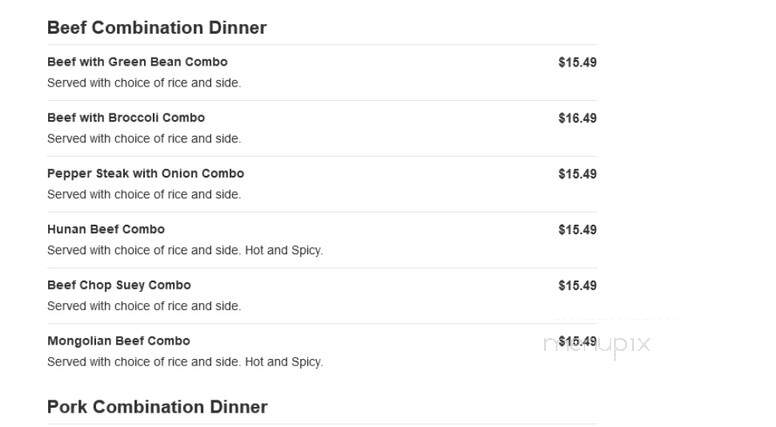Click the Mongolian Beef Combo price

click(x=578, y=341)
